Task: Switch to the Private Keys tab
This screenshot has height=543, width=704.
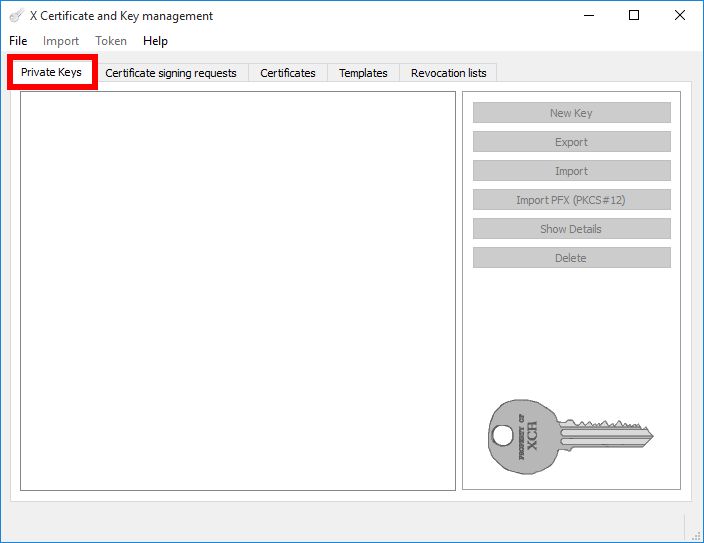Action: pyautogui.click(x=51, y=73)
